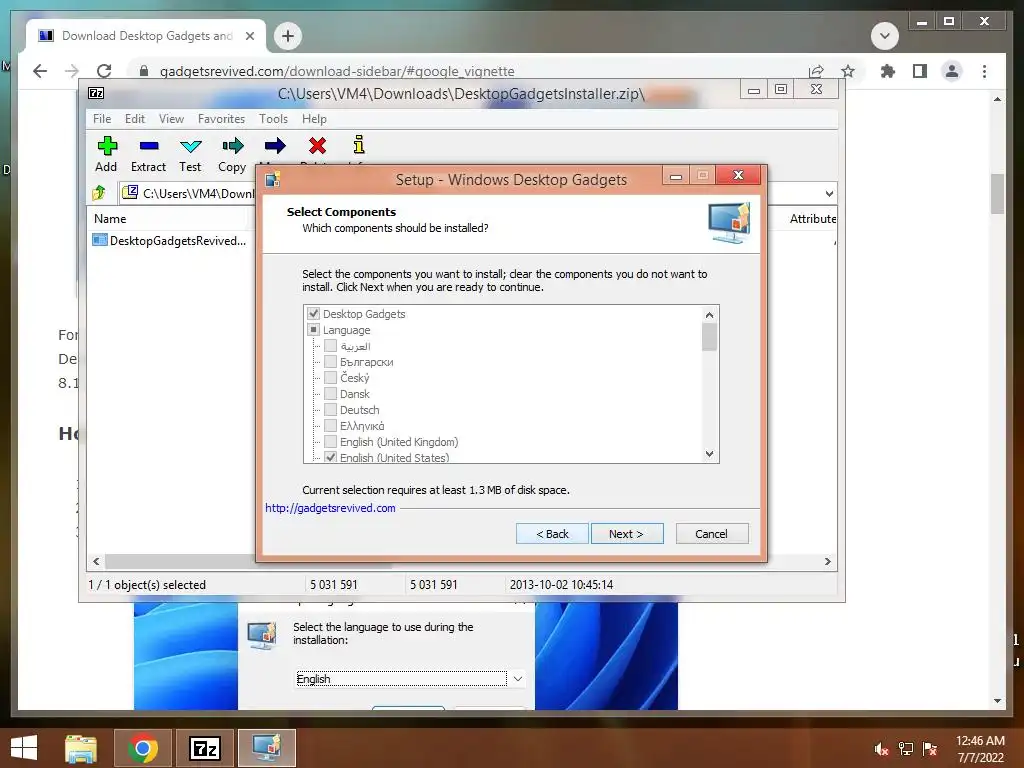The image size is (1024, 768).
Task: Close the Download Desktop Gadgets tab
Action: click(249, 36)
